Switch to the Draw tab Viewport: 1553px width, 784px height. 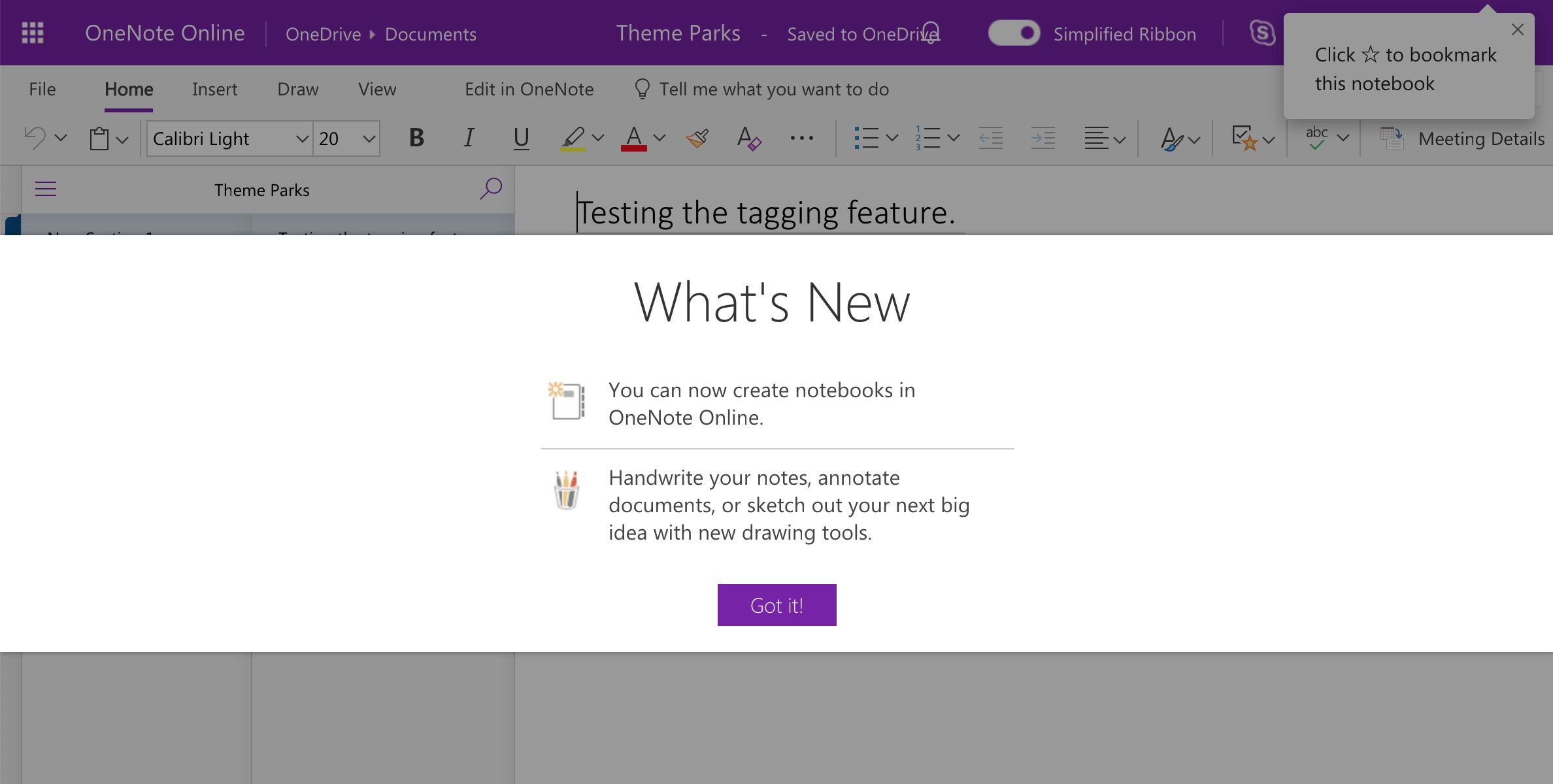tap(298, 89)
